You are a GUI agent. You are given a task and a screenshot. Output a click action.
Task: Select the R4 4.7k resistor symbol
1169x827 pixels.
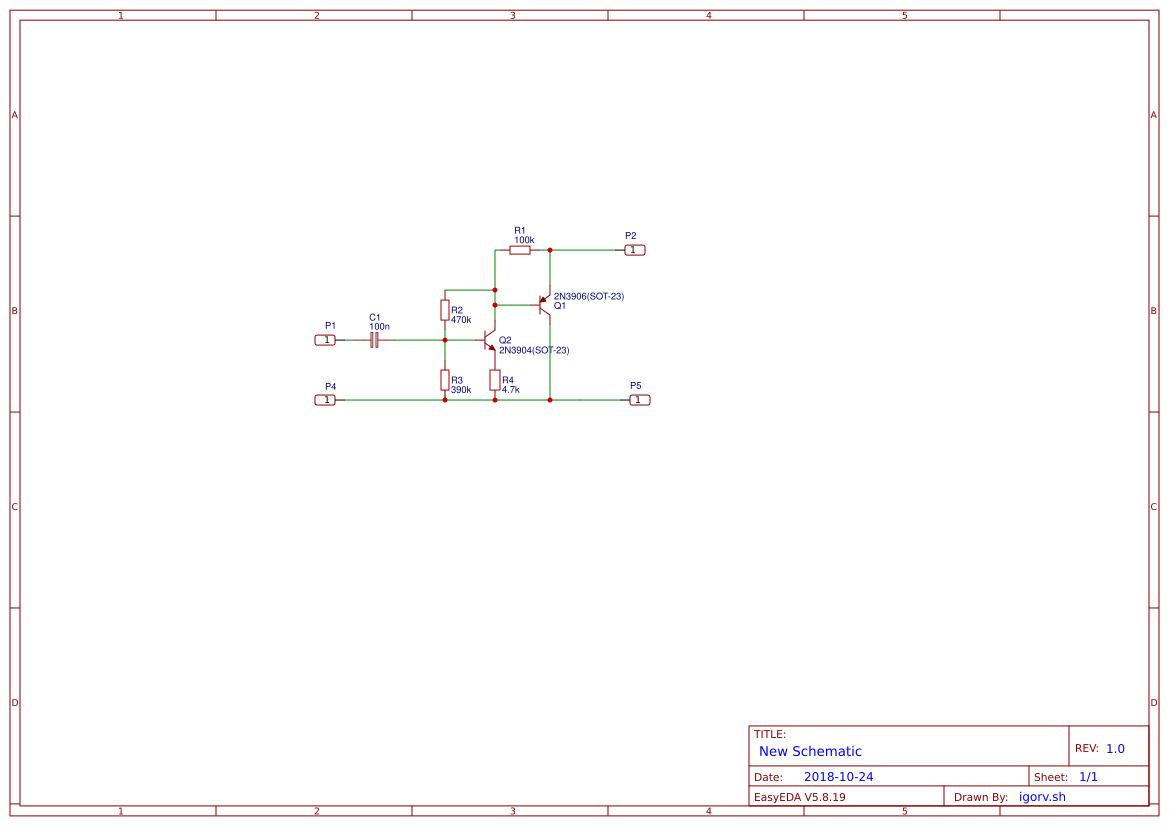495,381
